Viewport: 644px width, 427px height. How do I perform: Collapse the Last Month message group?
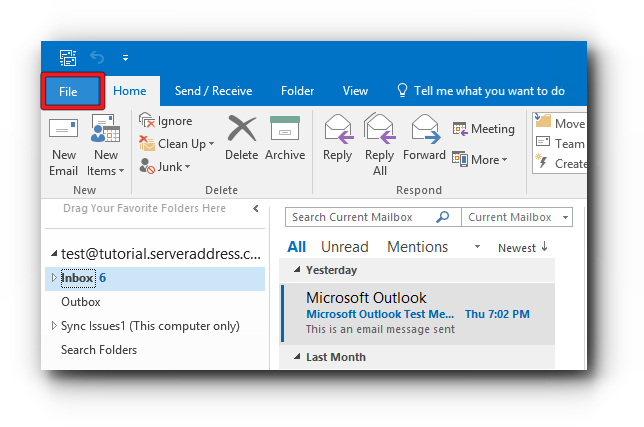[297, 356]
